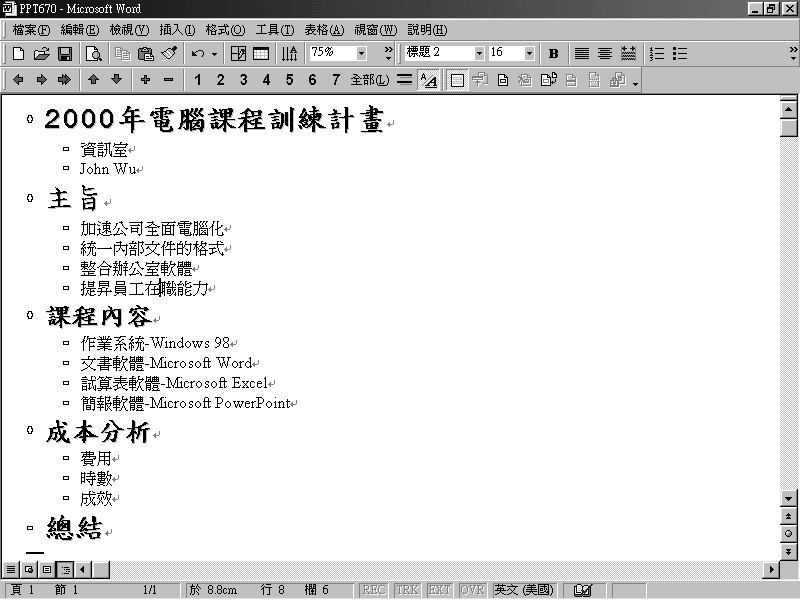Click the Tables and Borders icon
This screenshot has height=600, width=800.
click(238, 53)
